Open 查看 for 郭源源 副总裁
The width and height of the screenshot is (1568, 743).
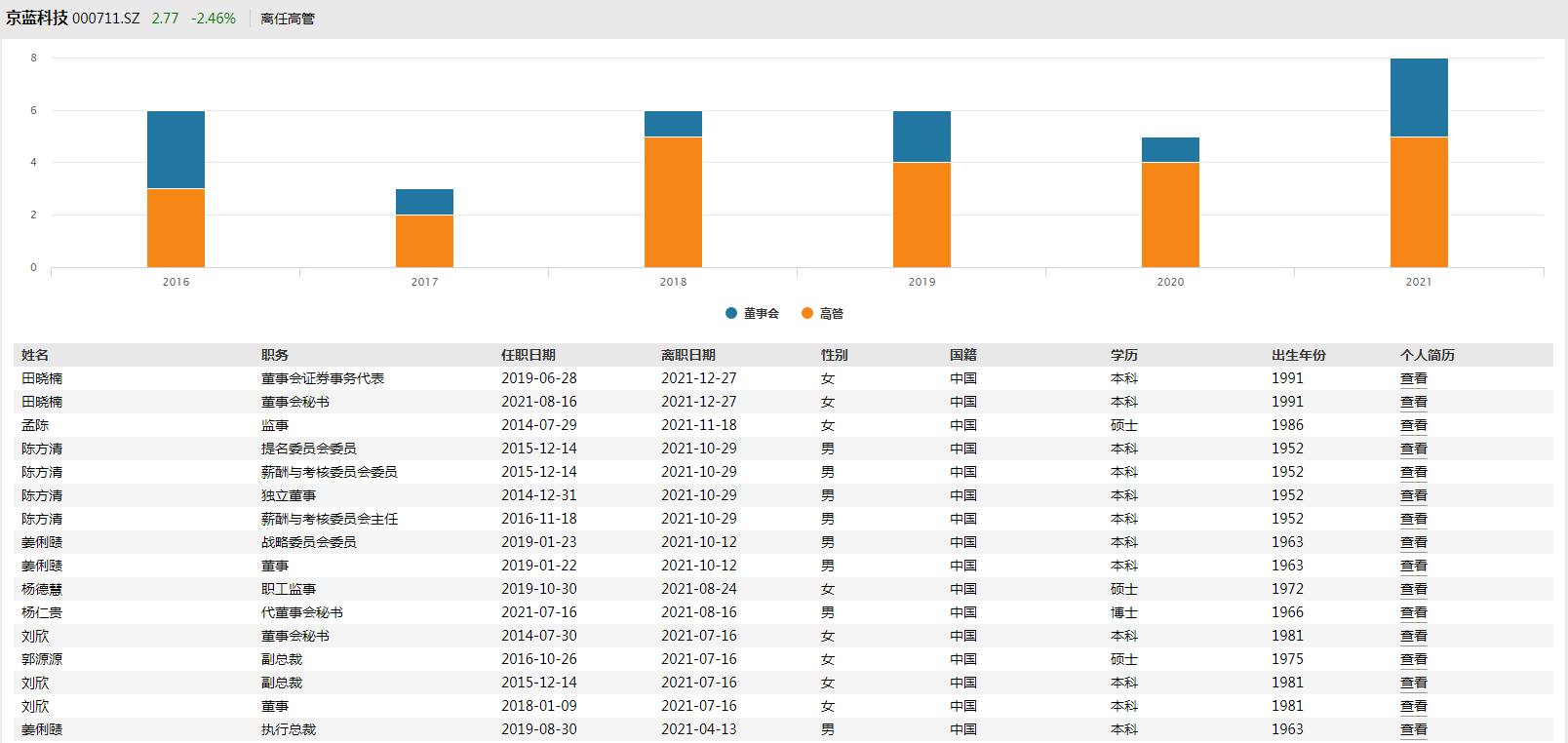click(x=1414, y=659)
